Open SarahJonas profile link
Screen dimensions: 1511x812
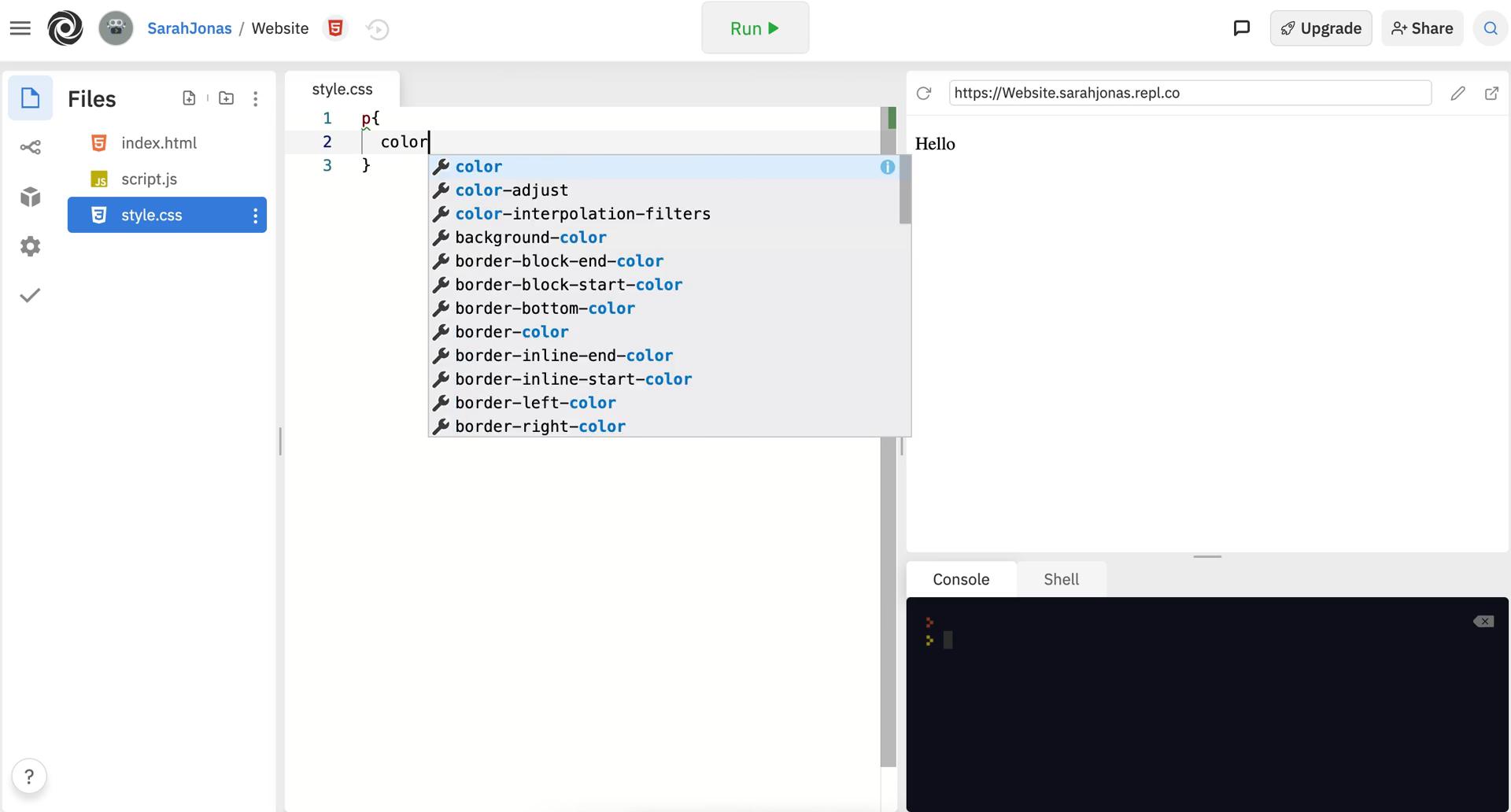[190, 28]
